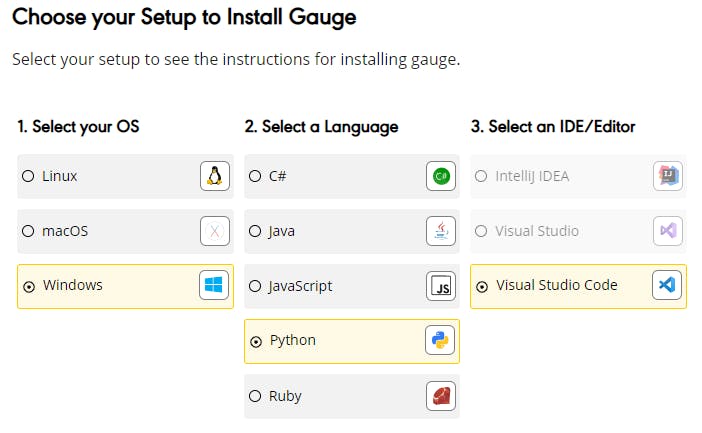The height and width of the screenshot is (433, 702).
Task: Click the C# language icon
Action: [x=440, y=176]
